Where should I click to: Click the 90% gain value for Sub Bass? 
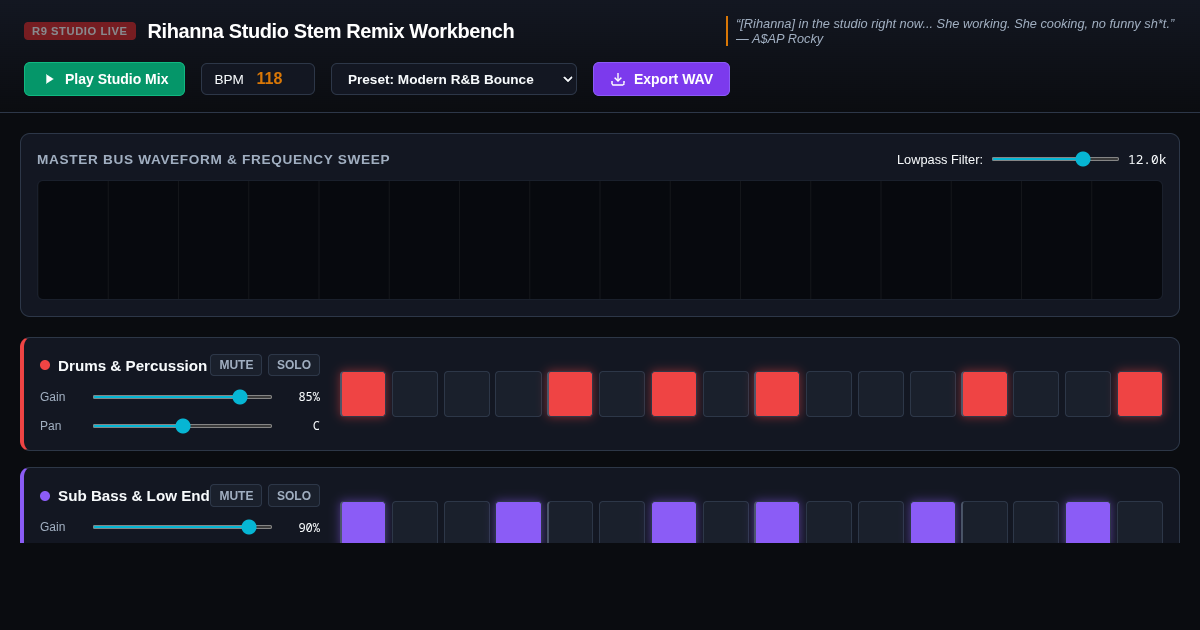coord(309,527)
